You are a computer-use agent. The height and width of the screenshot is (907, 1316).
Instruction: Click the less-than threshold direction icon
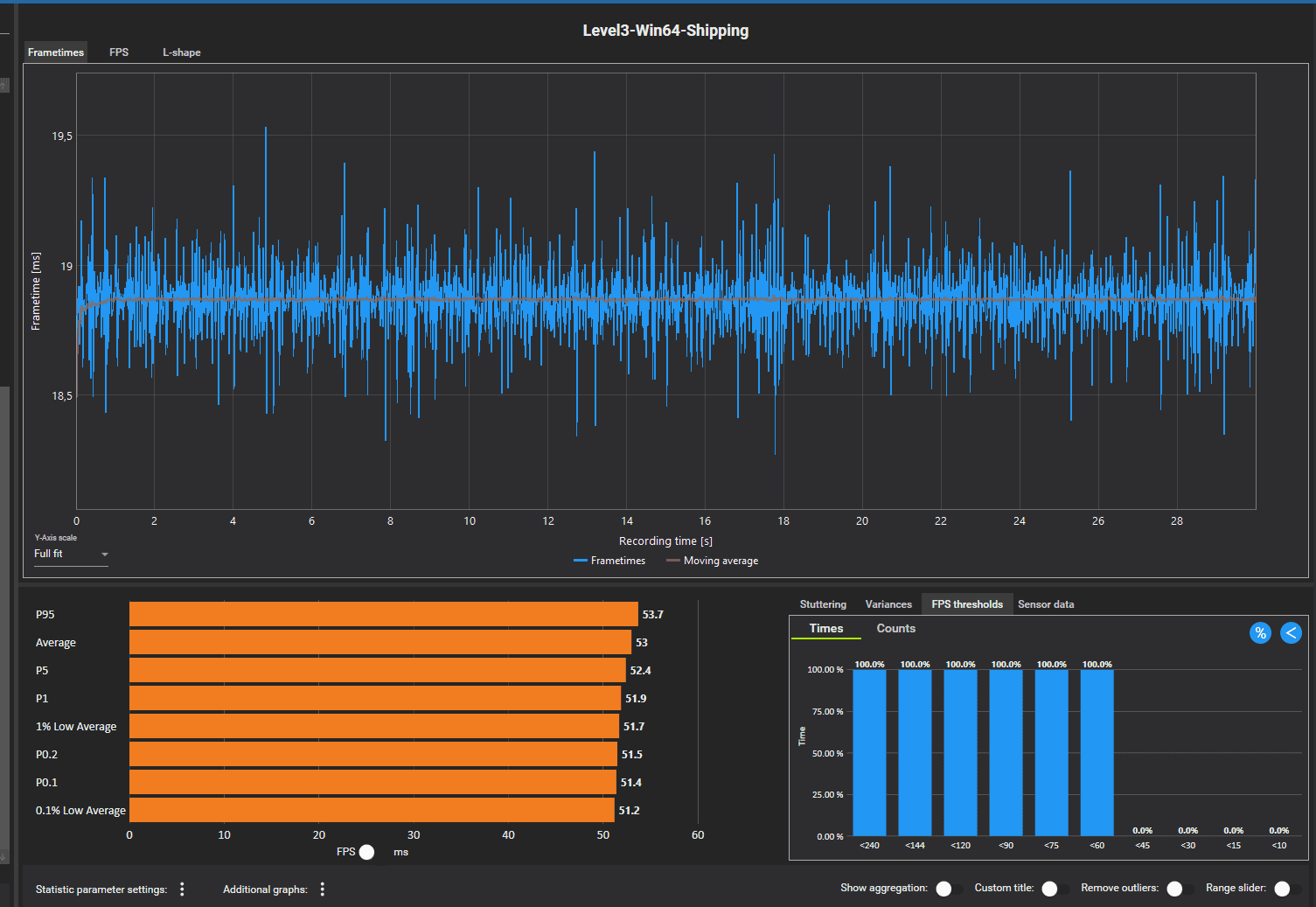click(1292, 633)
